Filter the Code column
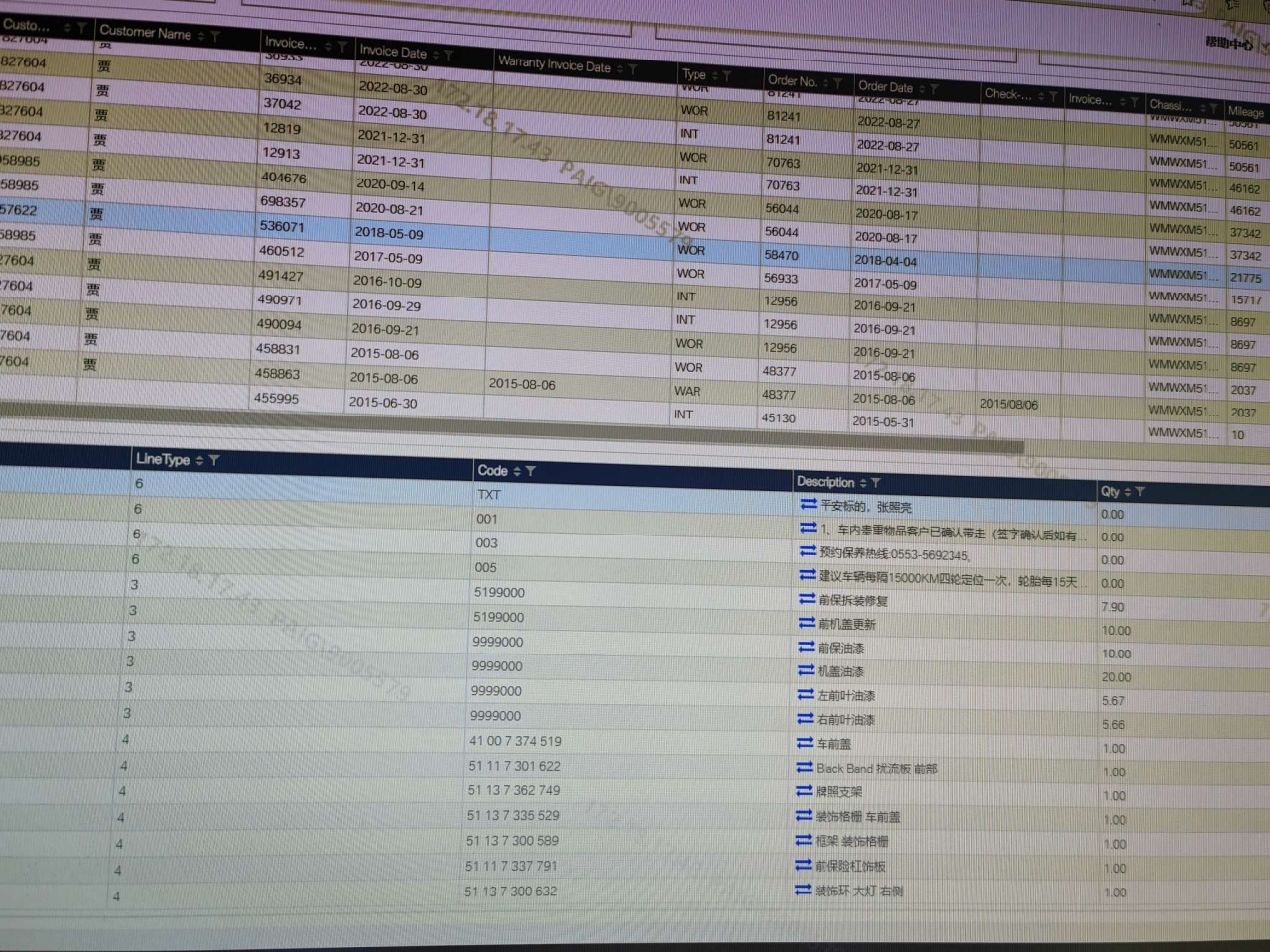This screenshot has height=952, width=1270. point(531,471)
